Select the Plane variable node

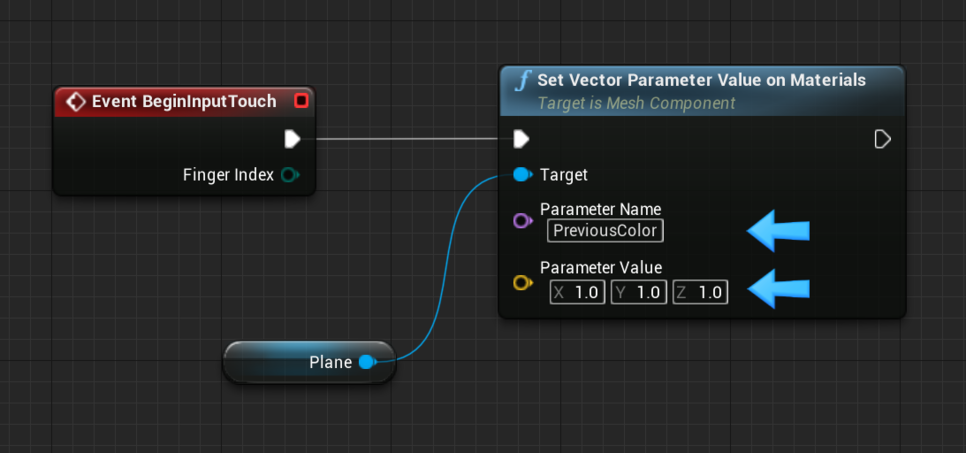tap(309, 362)
